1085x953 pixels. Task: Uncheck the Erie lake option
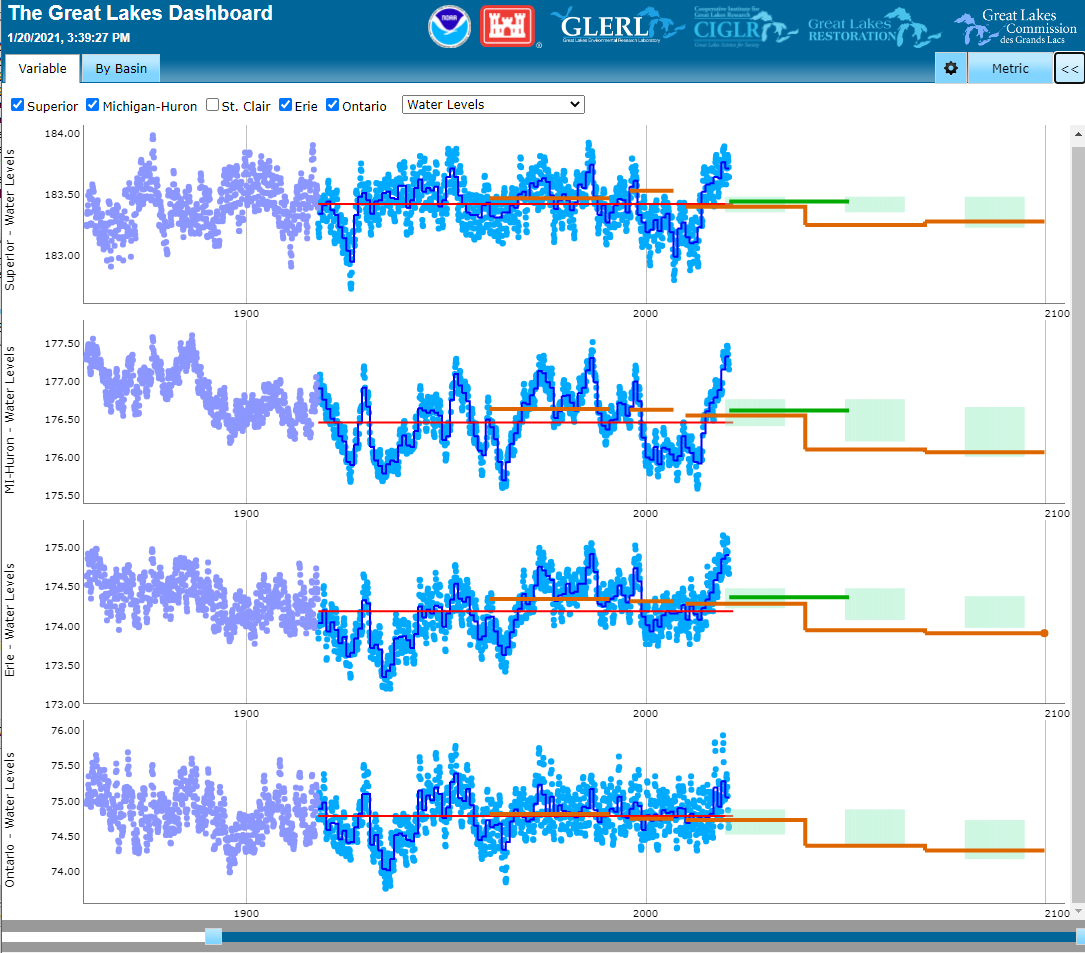coord(285,104)
